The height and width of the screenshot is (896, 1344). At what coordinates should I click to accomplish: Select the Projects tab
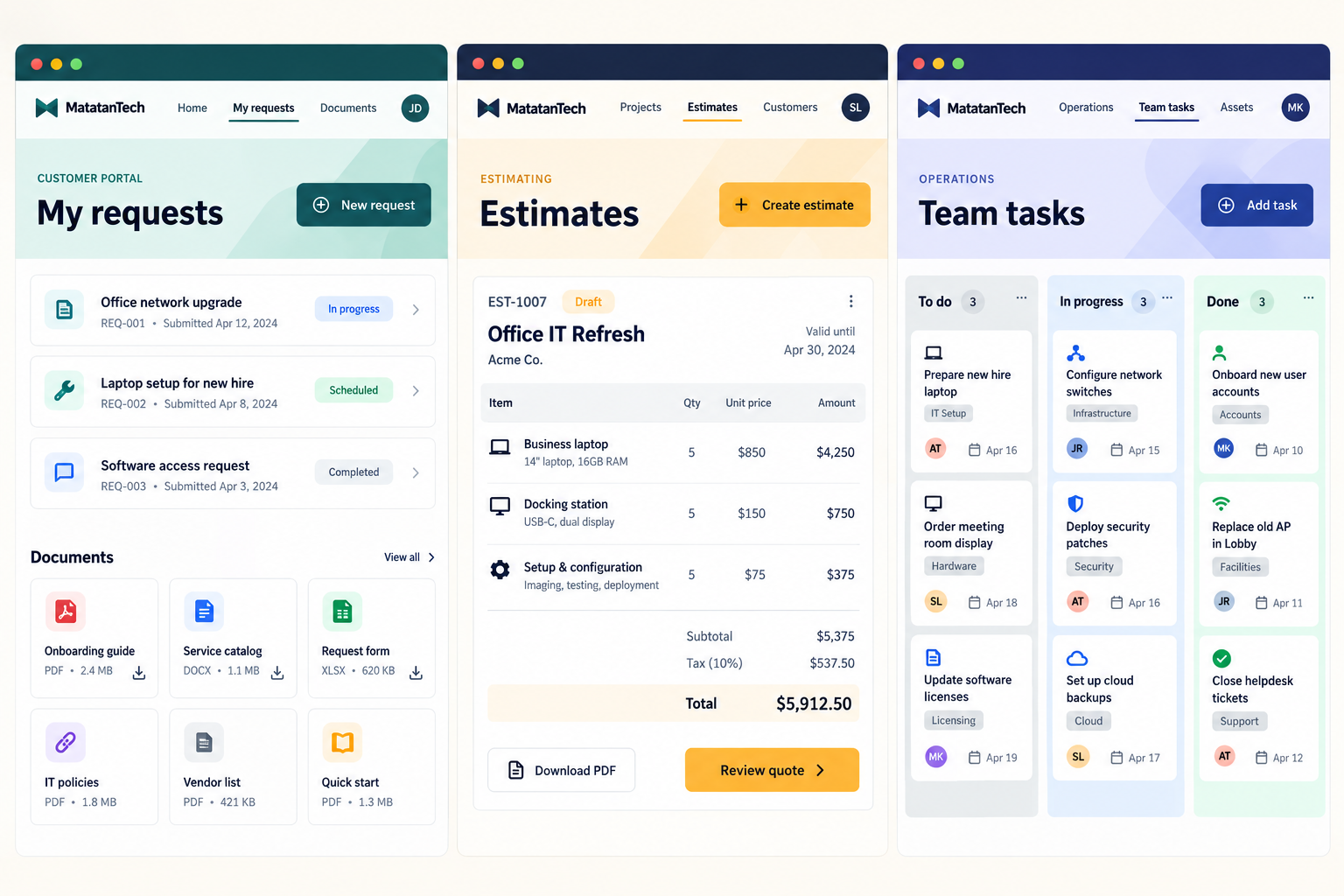(x=640, y=108)
